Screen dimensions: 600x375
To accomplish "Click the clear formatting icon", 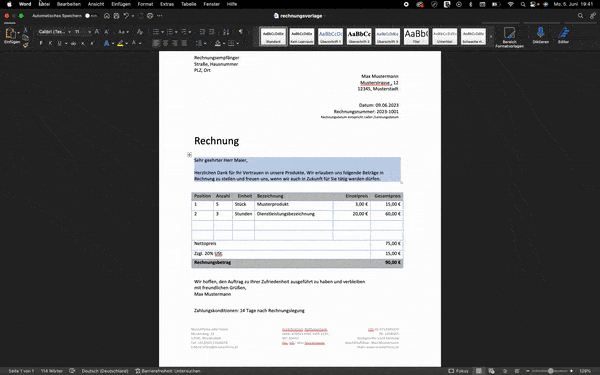I will point(140,32).
